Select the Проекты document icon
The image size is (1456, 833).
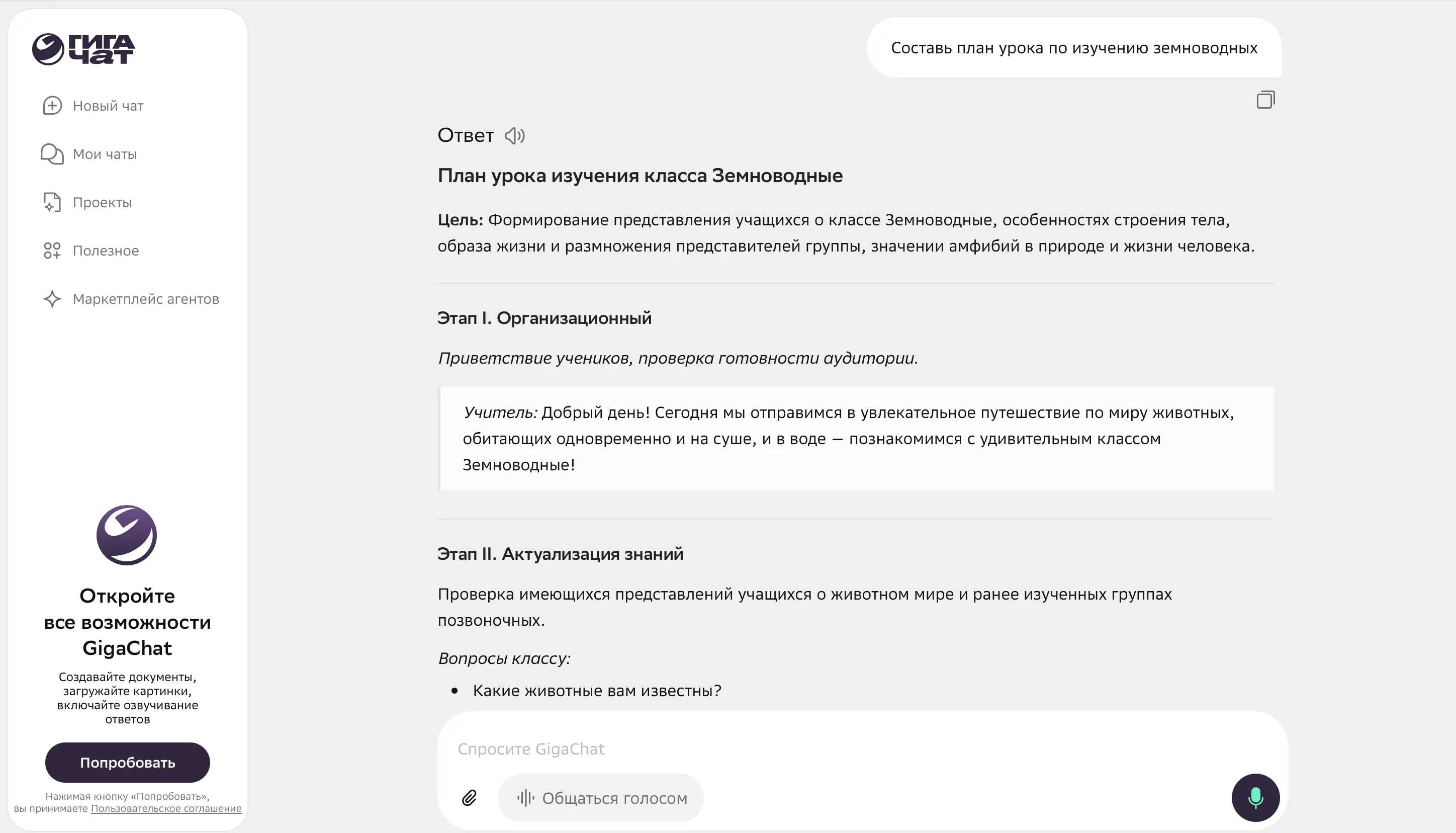pos(52,202)
